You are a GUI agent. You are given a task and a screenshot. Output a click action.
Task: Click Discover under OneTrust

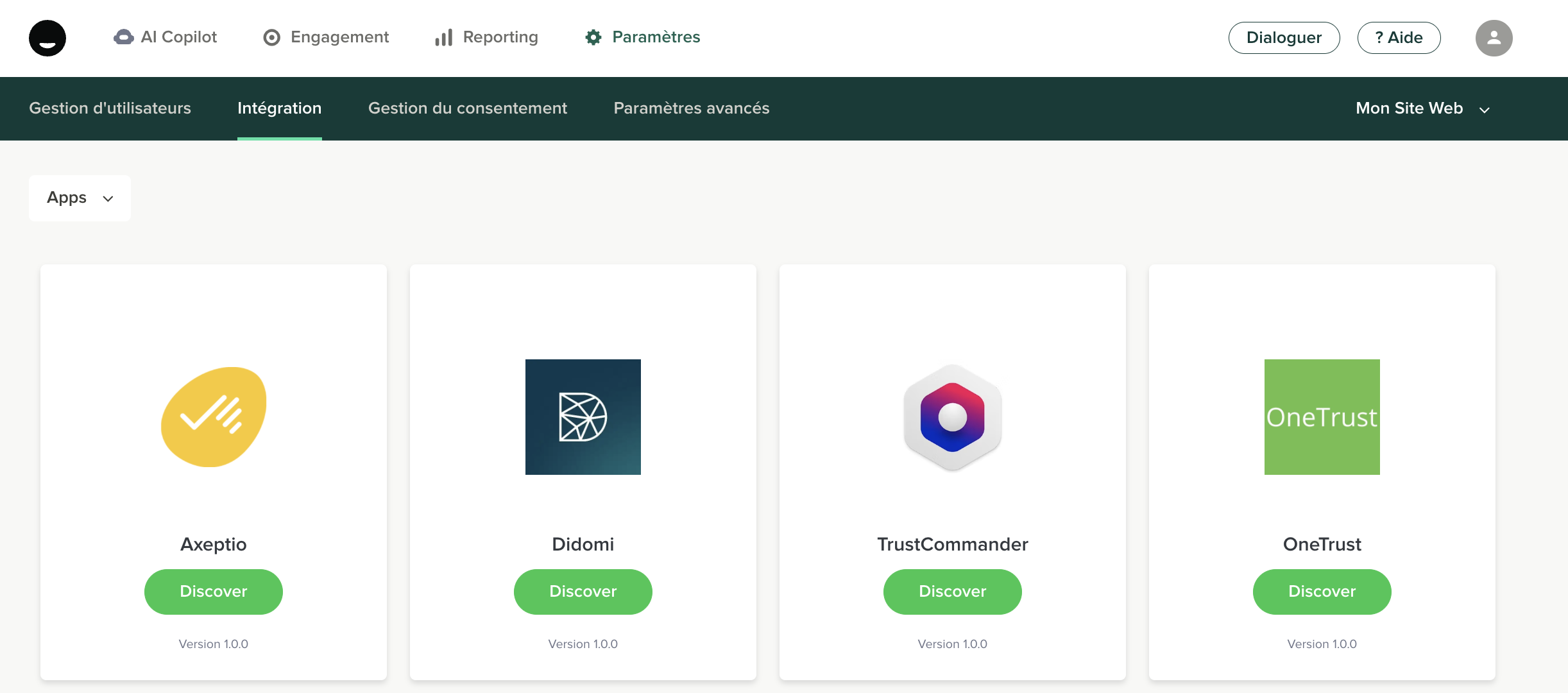[1322, 592]
